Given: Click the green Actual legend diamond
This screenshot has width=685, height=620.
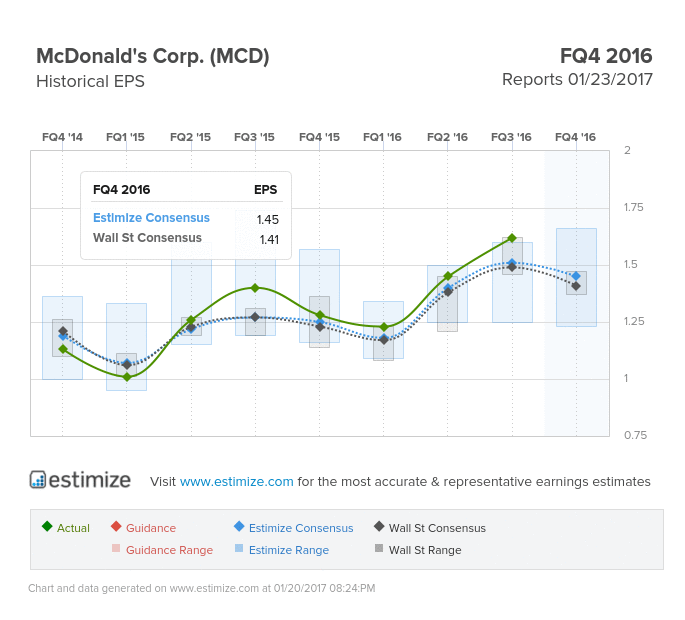Looking at the screenshot, I should tap(47, 526).
